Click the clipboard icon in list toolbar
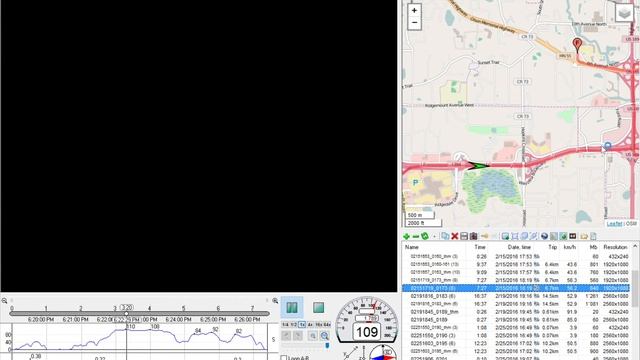 473,236
